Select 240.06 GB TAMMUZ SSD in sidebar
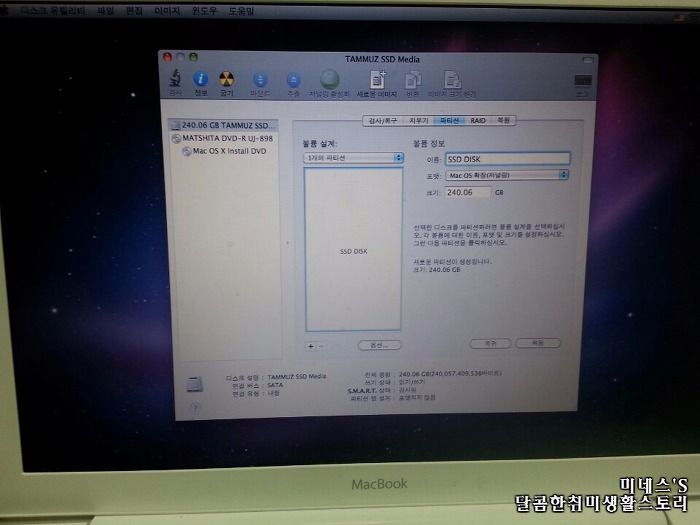 pyautogui.click(x=224, y=125)
